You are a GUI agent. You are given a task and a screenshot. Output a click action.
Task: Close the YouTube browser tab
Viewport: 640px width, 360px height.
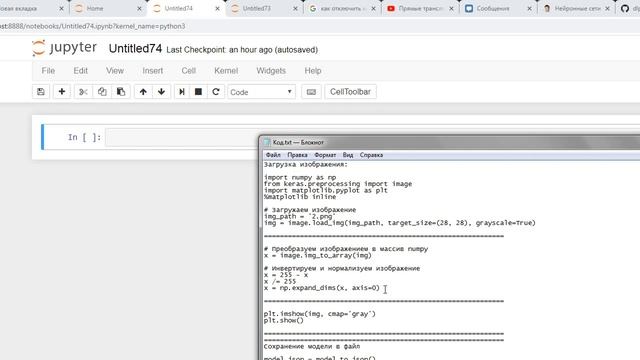[x=451, y=8]
